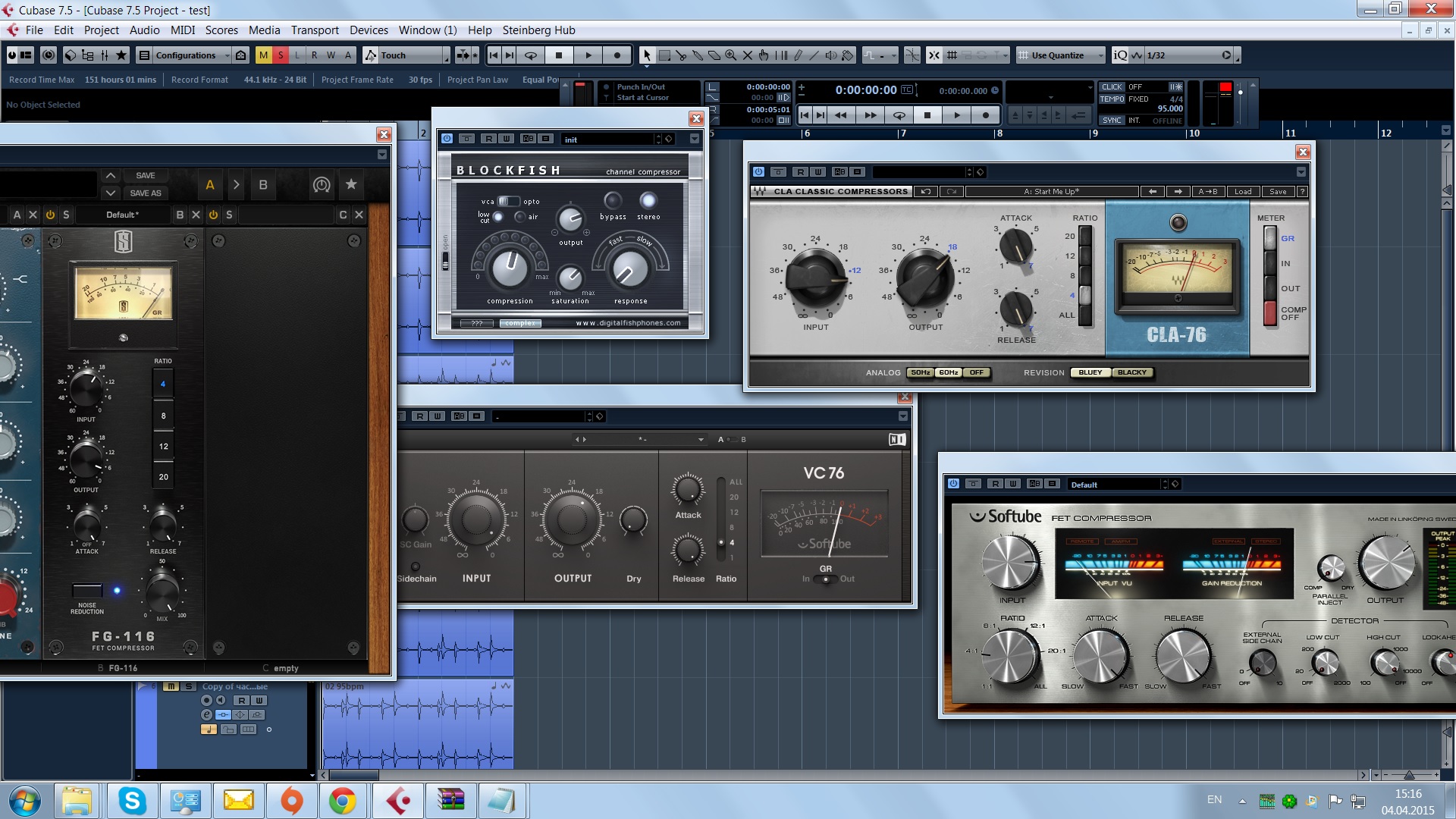Open the Transport menu

click(315, 30)
